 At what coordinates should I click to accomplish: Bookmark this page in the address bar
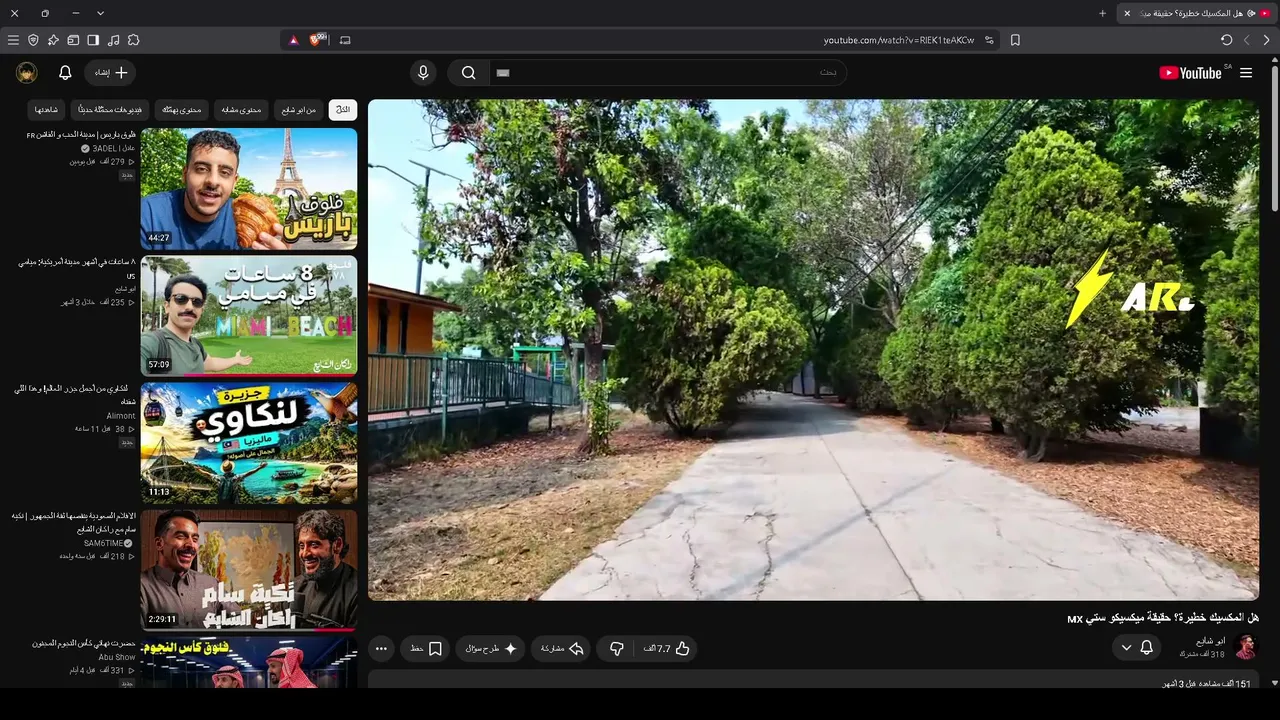(x=1015, y=40)
